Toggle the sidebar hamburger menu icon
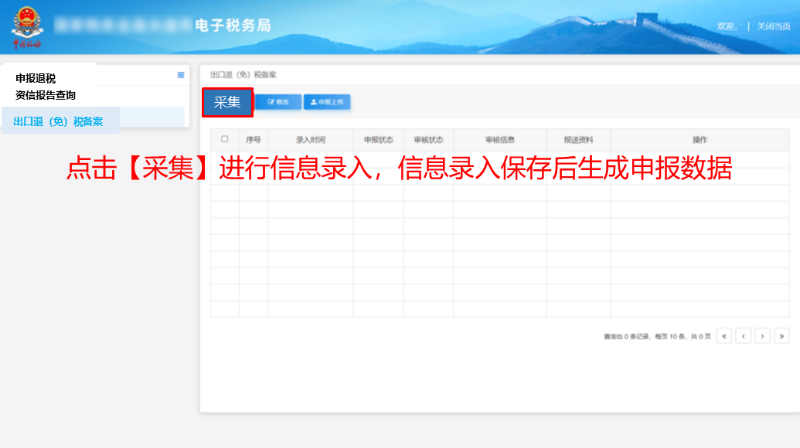 tap(181, 75)
